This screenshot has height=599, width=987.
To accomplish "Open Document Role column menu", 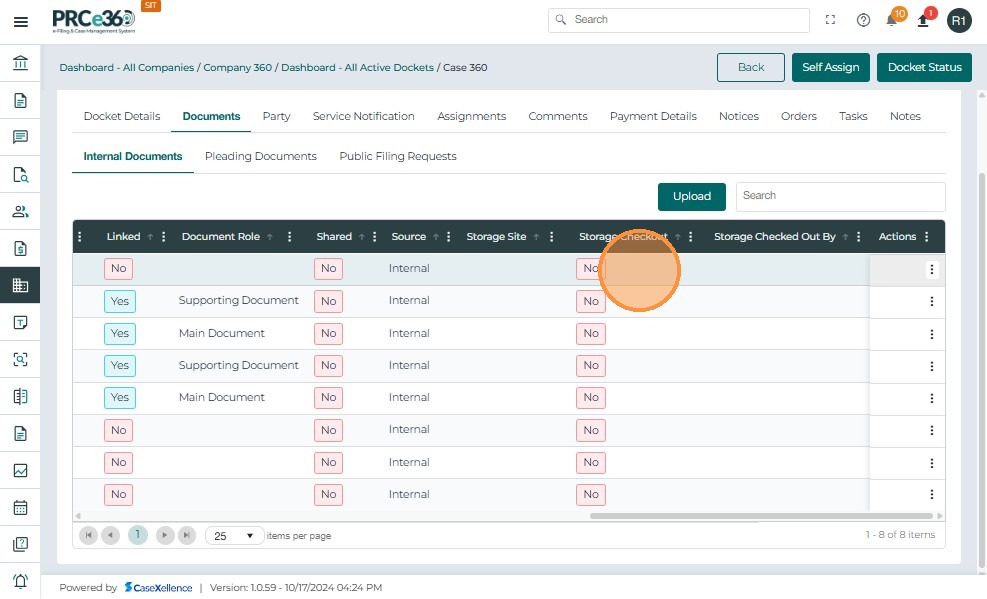I will tap(290, 237).
